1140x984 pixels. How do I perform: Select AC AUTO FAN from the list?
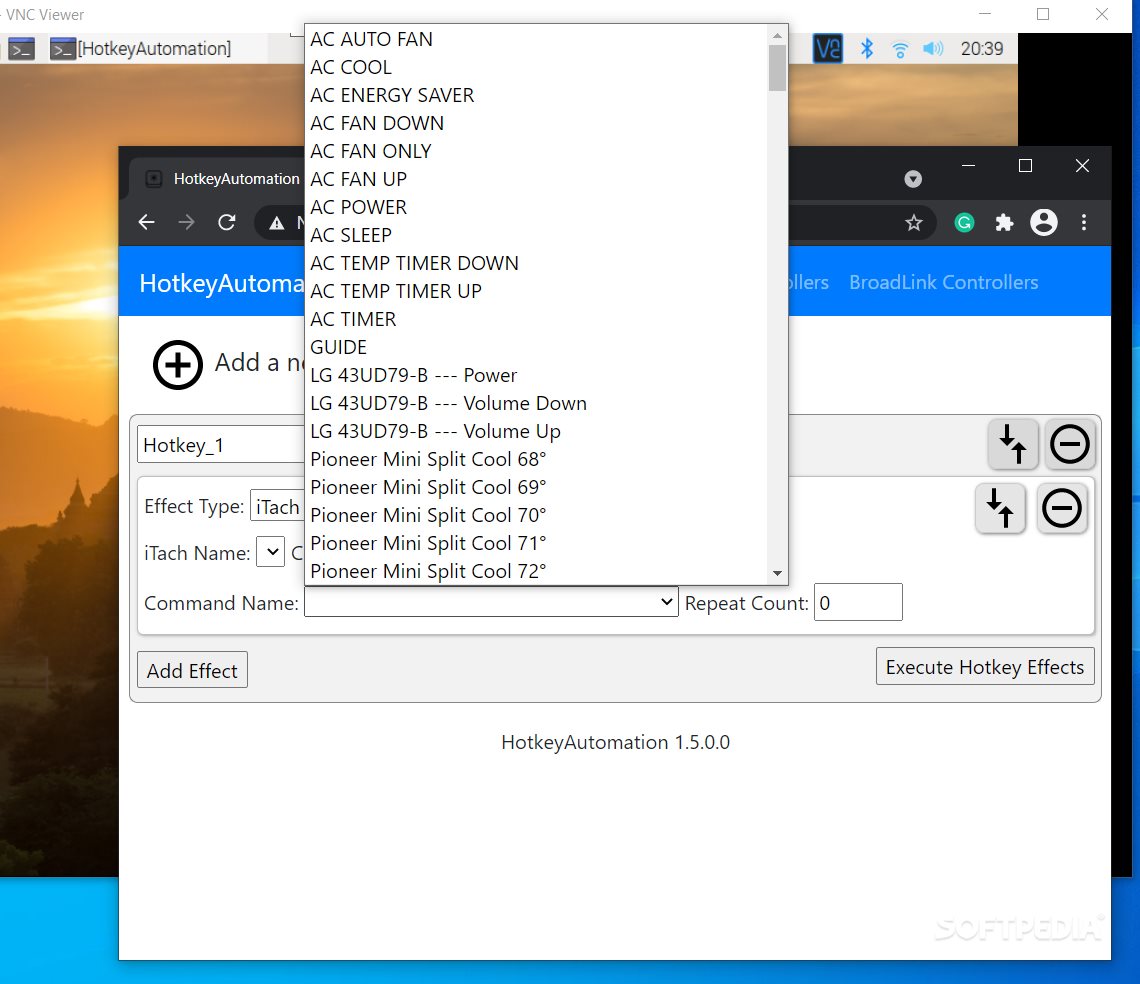pyautogui.click(x=536, y=39)
